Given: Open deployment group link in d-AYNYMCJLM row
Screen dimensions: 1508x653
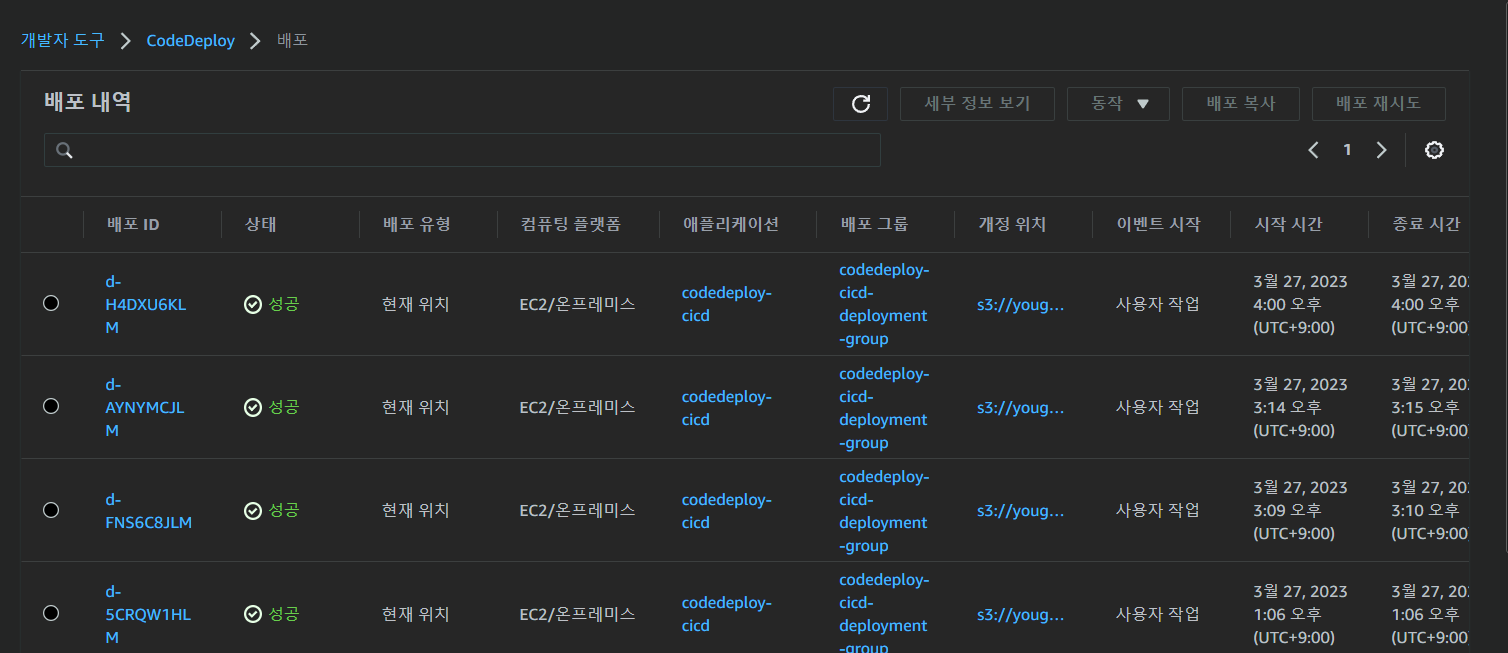Looking at the screenshot, I should pos(884,407).
